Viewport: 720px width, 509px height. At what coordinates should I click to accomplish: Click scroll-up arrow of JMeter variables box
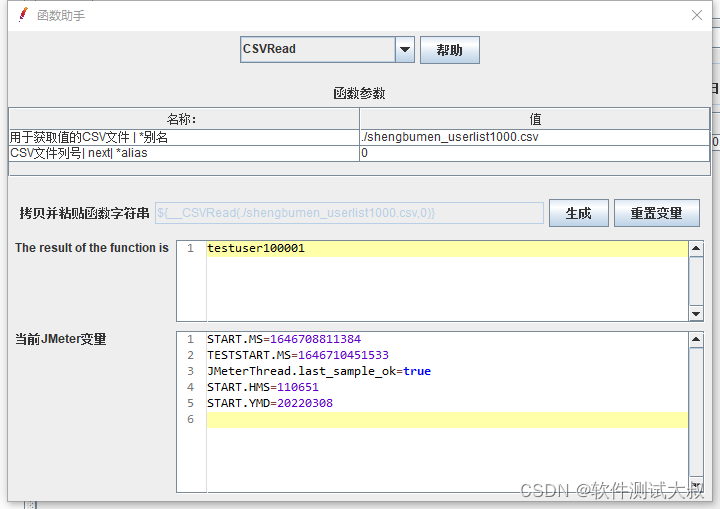[x=696, y=339]
